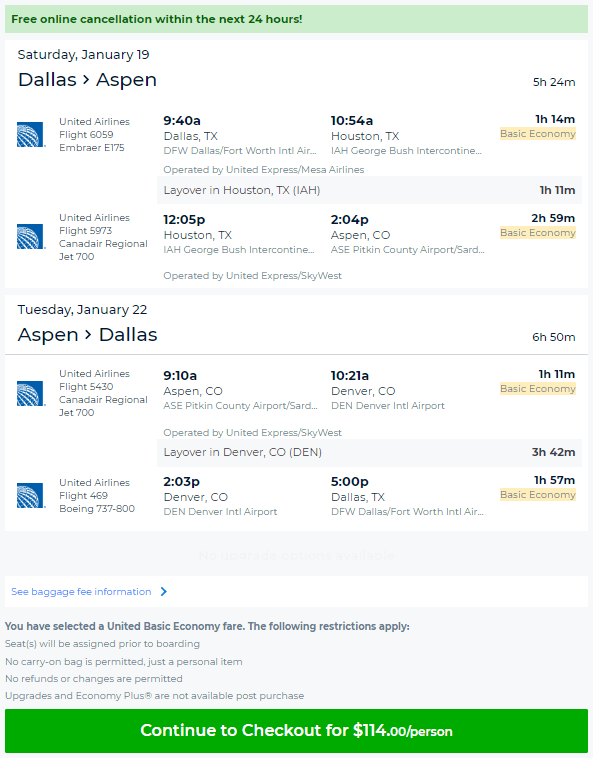Image resolution: width=593 pixels, height=758 pixels.
Task: Click Basic Economy label on Aspen–Denver flight
Action: pyautogui.click(x=537, y=389)
